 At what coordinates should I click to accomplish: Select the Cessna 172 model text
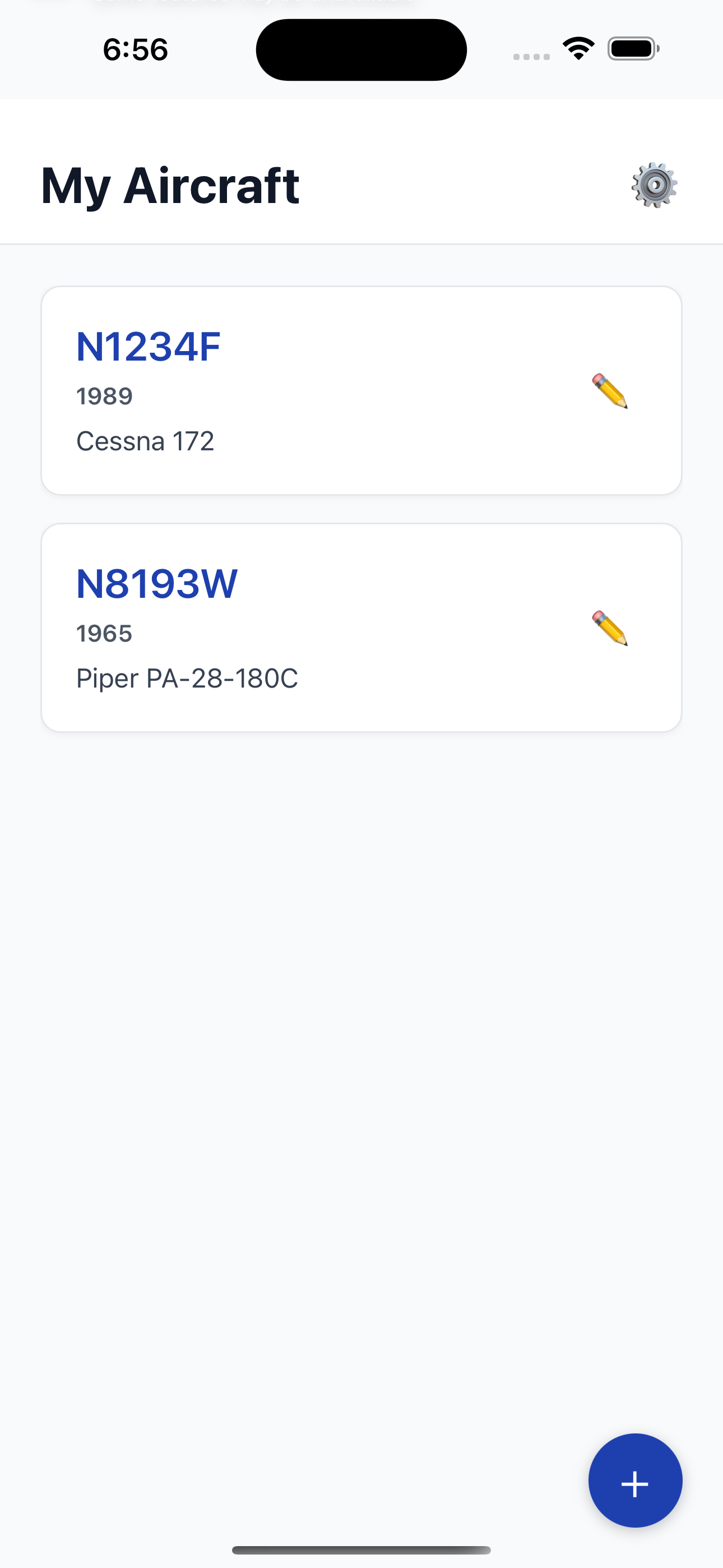pos(145,441)
